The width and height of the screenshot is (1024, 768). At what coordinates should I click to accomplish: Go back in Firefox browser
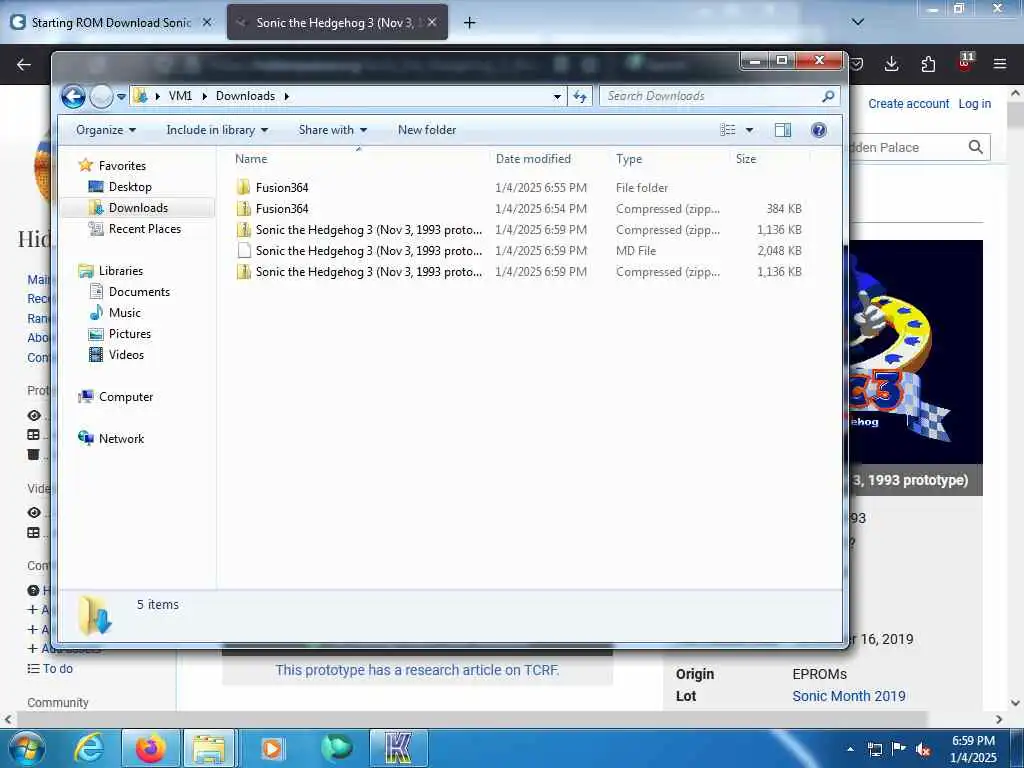24,64
